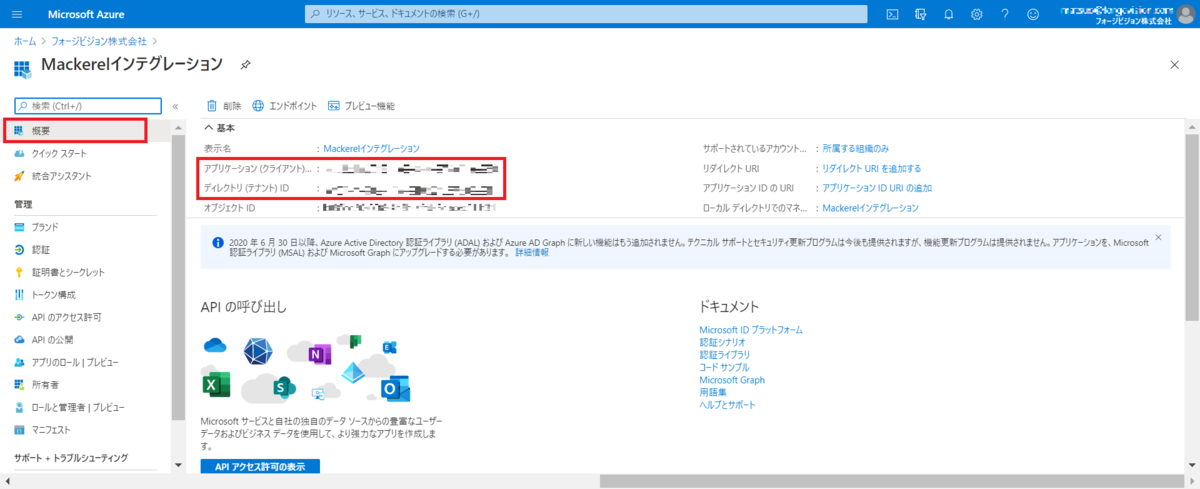Open 認証ライブラリ documentation link
Screen dimensions: 1200x489
tap(725, 354)
